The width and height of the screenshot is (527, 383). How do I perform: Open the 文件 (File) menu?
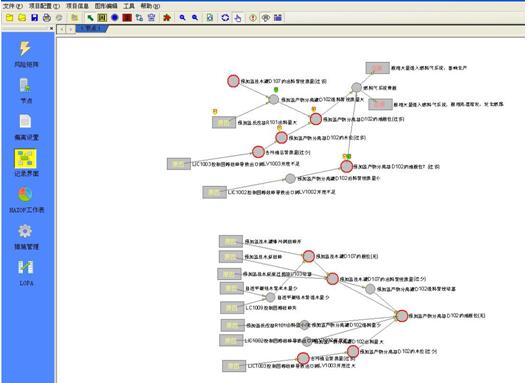13,6
